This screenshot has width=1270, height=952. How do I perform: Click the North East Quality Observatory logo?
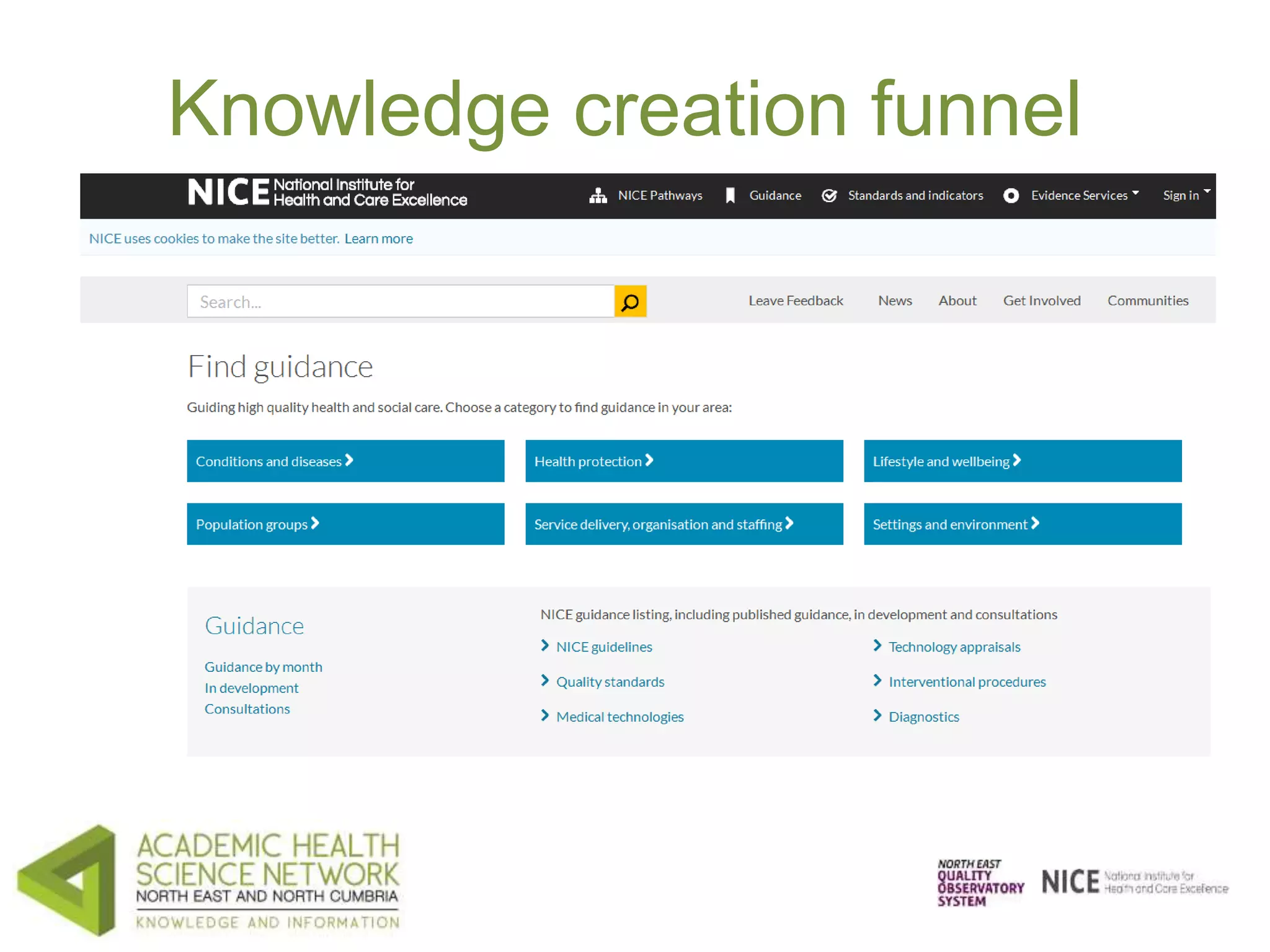[x=980, y=883]
